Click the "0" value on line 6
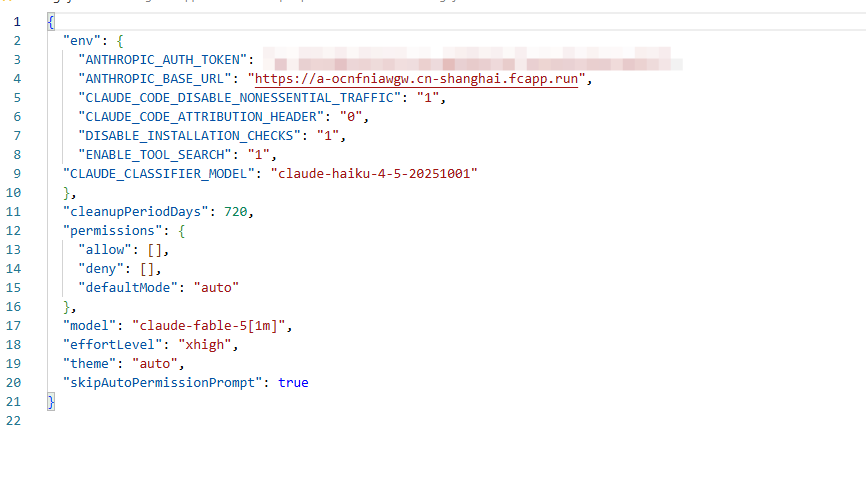 [x=350, y=117]
